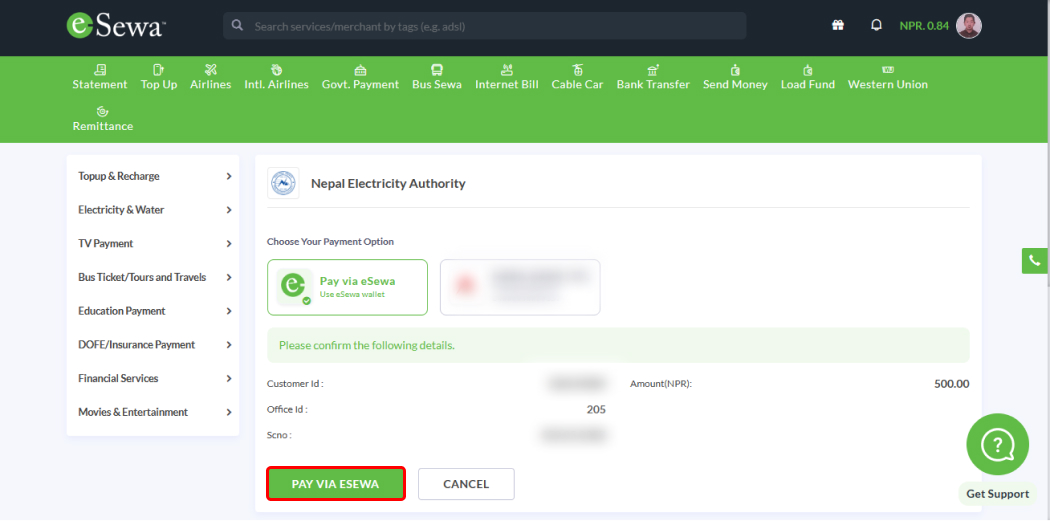Open Remittance menu item

[x=102, y=119]
